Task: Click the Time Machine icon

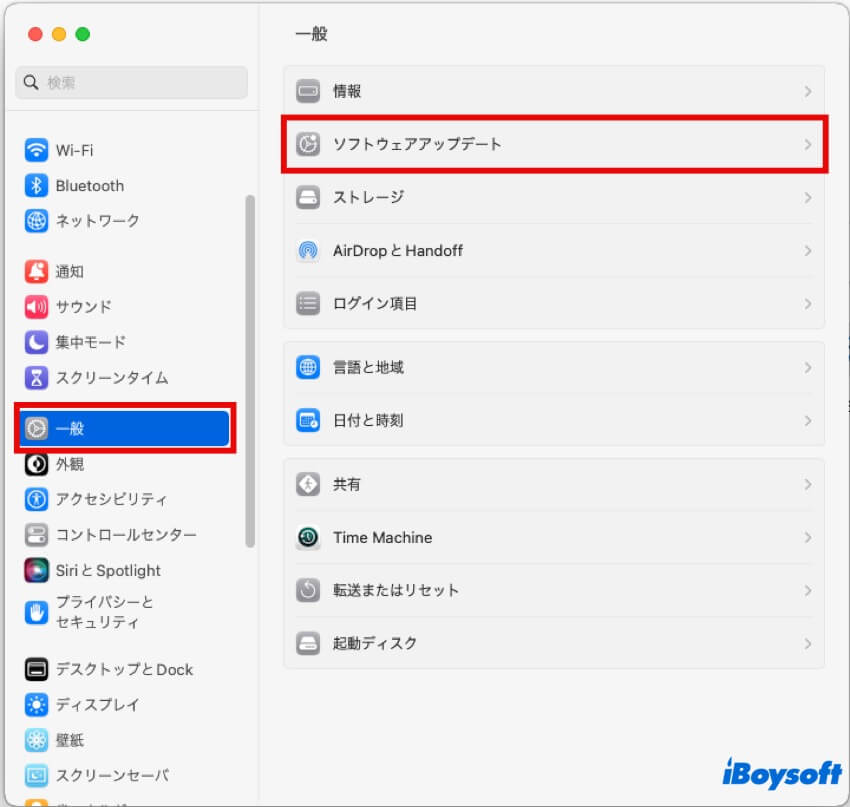Action: pyautogui.click(x=308, y=537)
